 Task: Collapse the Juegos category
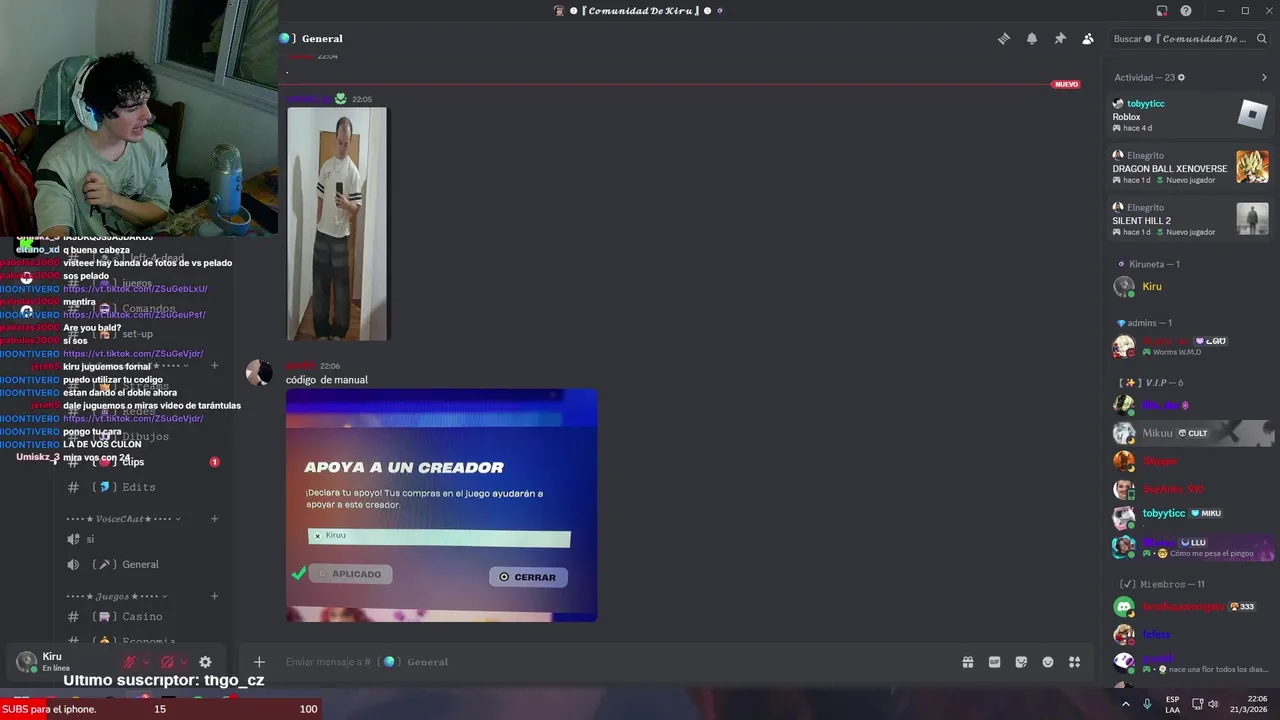[x=117, y=596]
